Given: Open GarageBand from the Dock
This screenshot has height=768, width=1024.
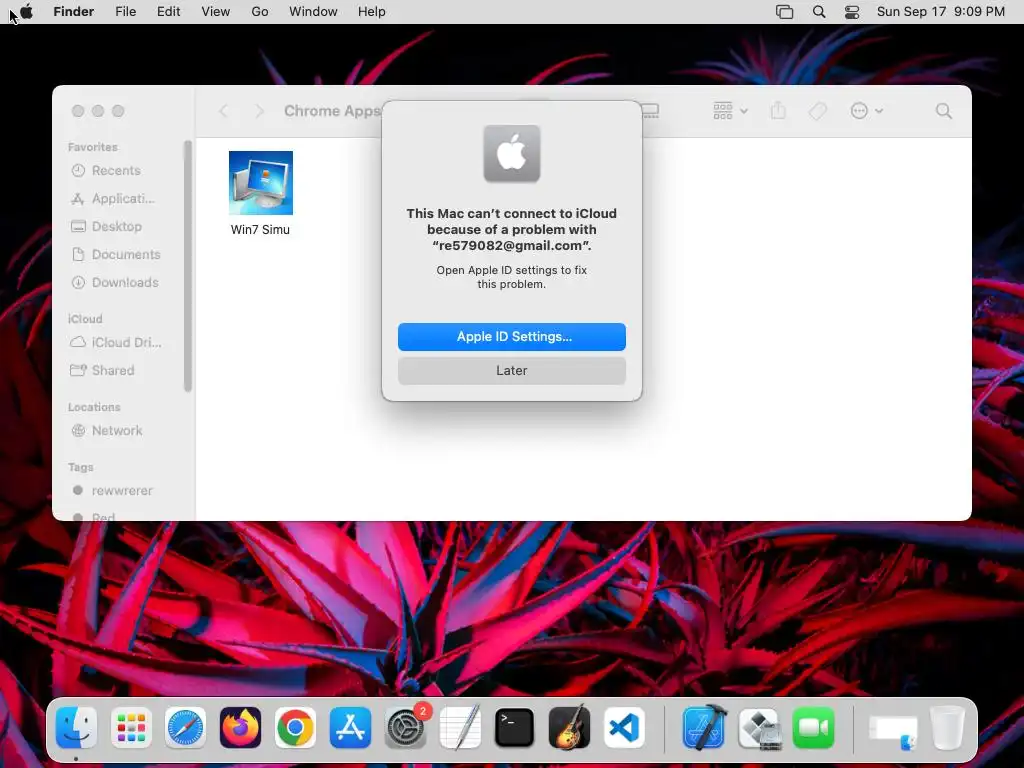Looking at the screenshot, I should pos(569,728).
